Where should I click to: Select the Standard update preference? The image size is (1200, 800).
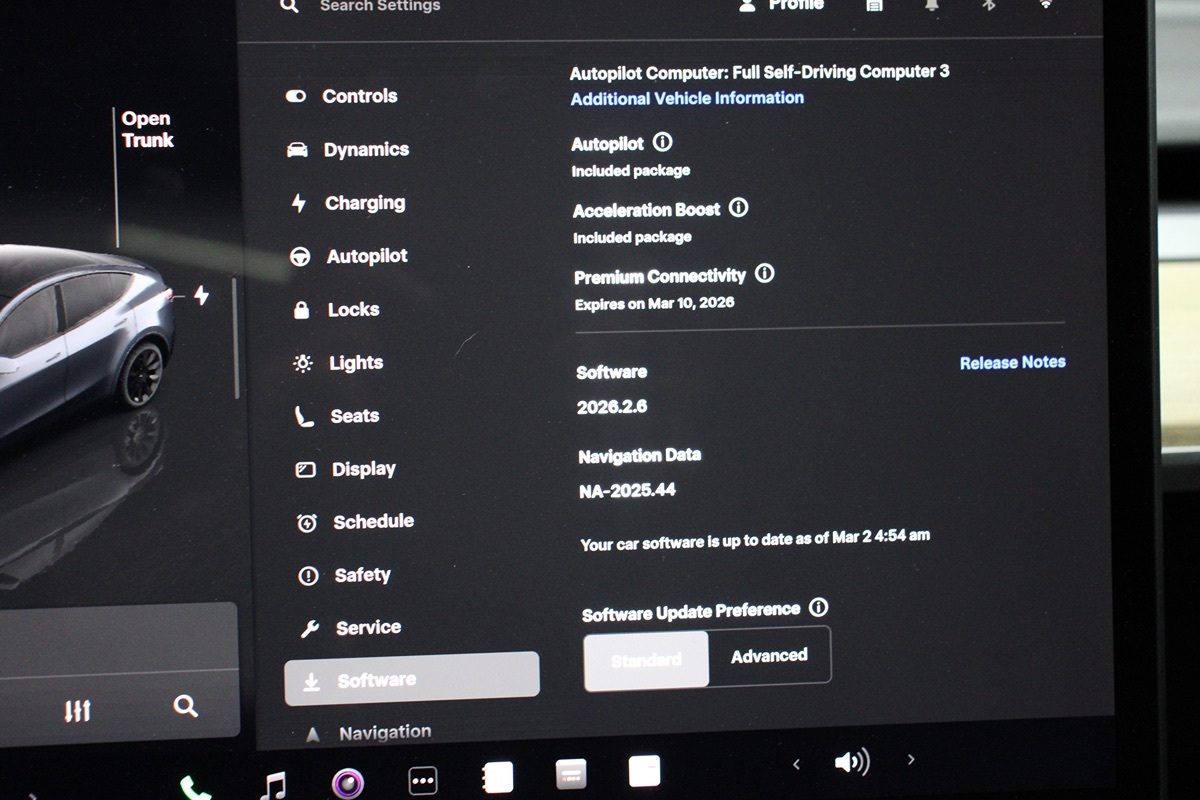coord(646,659)
